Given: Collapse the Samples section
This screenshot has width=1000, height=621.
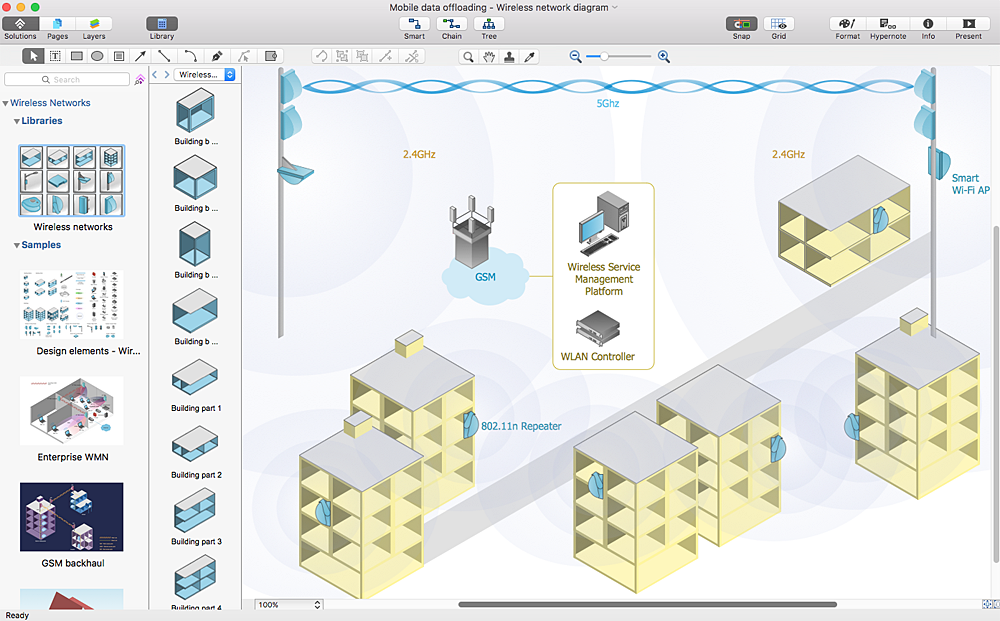Looking at the screenshot, I should pyautogui.click(x=17, y=245).
